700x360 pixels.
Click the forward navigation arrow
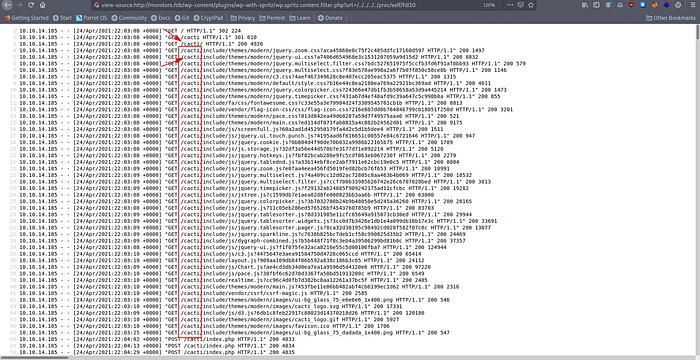point(19,5)
